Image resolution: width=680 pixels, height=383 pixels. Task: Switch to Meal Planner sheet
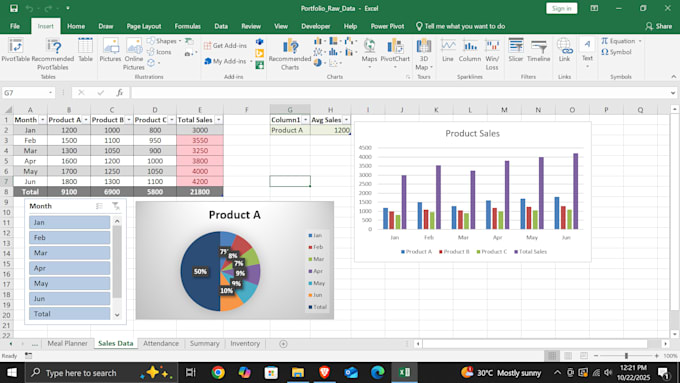pyautogui.click(x=67, y=343)
